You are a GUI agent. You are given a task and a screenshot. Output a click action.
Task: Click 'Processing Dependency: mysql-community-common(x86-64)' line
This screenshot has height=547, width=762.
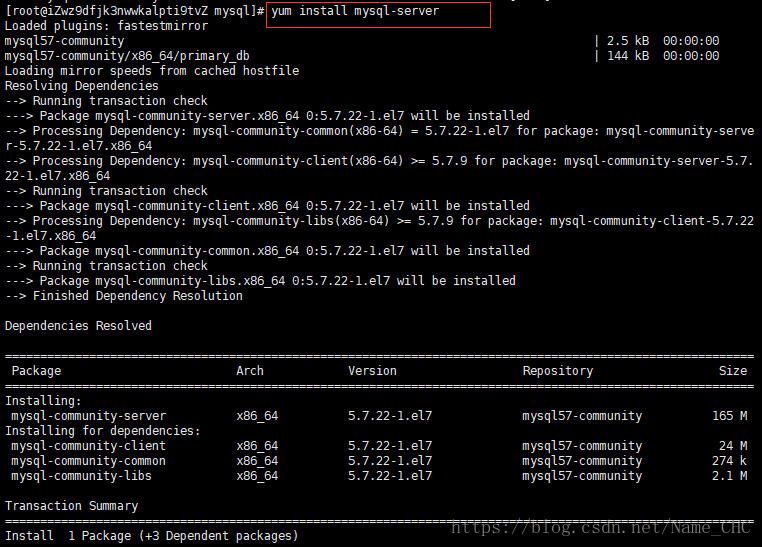tap(379, 138)
